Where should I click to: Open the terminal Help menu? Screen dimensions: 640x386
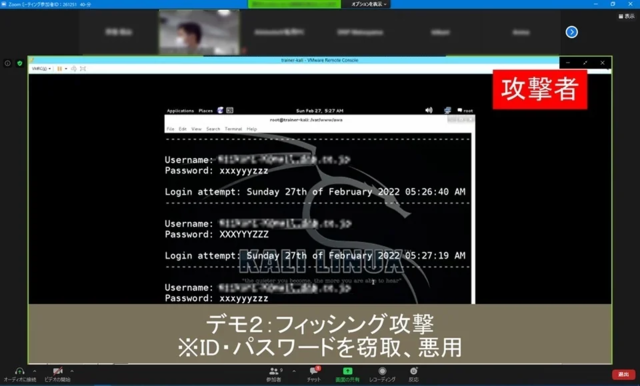252,129
